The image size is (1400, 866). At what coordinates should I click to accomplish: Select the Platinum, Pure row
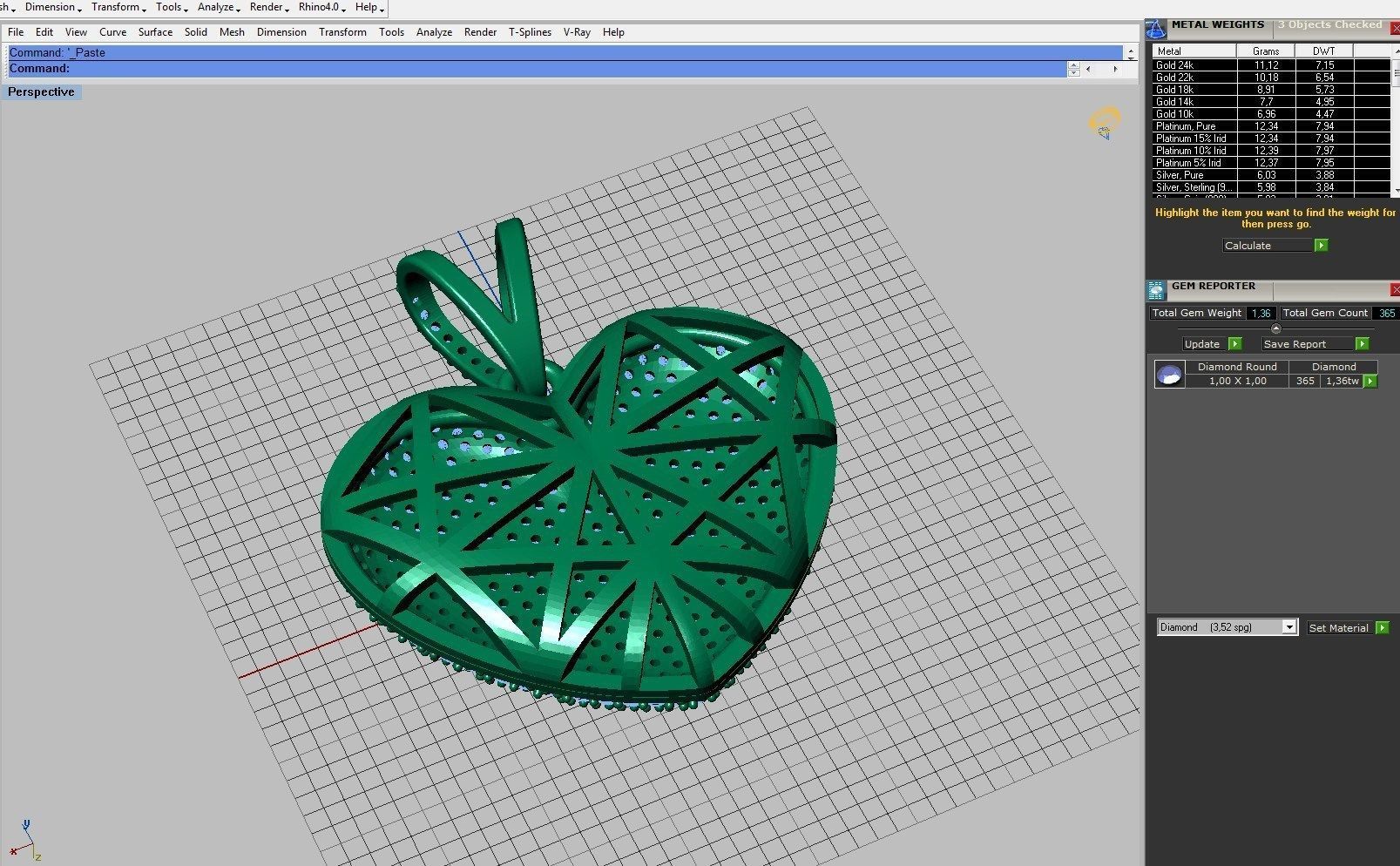(1272, 126)
